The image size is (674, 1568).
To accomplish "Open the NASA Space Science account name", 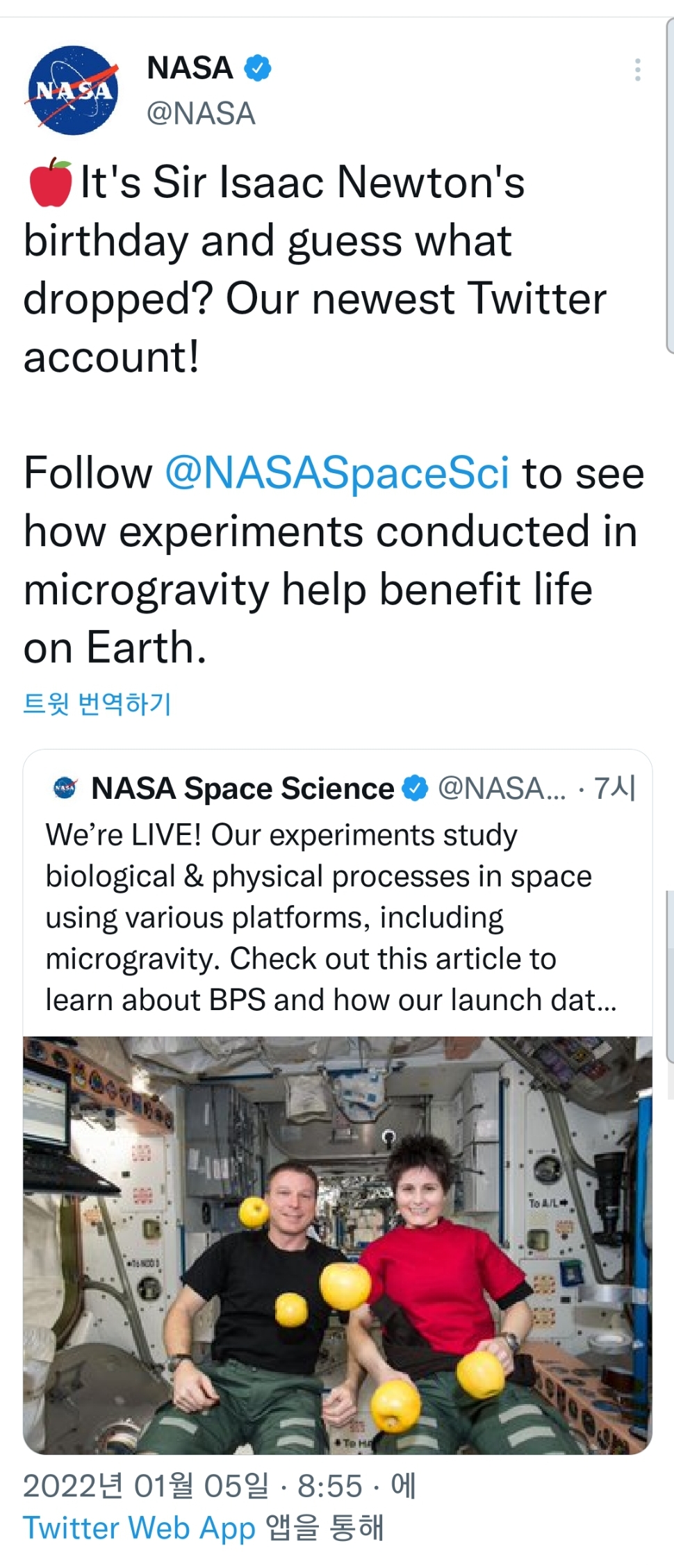I will click(x=243, y=789).
